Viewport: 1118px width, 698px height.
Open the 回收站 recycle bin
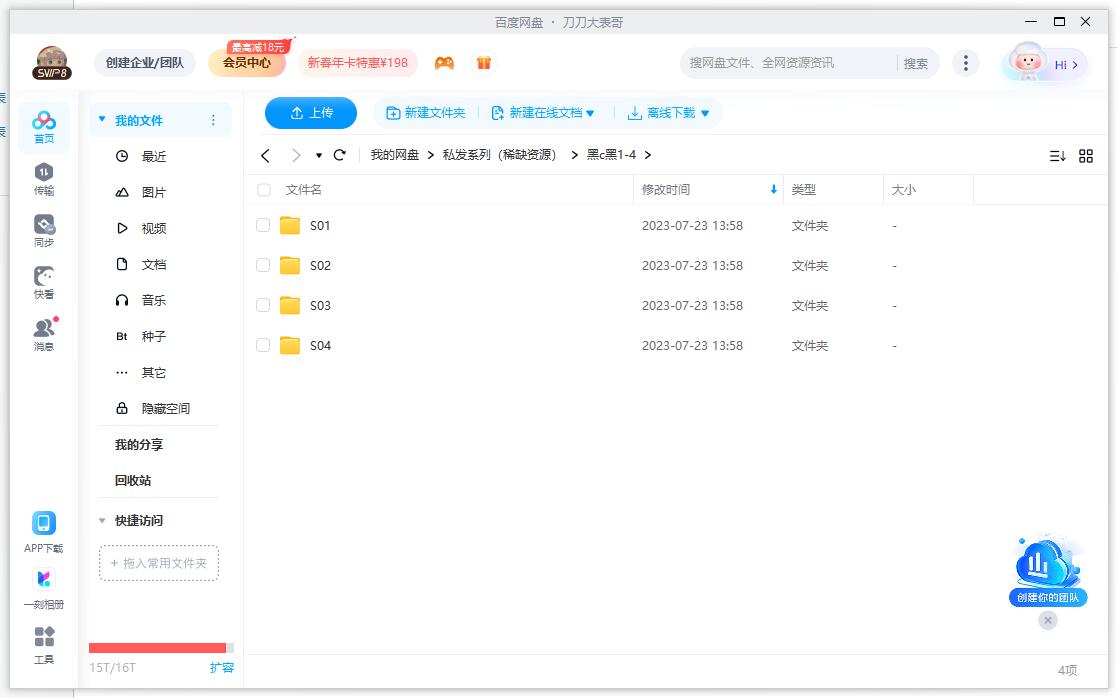pos(133,480)
